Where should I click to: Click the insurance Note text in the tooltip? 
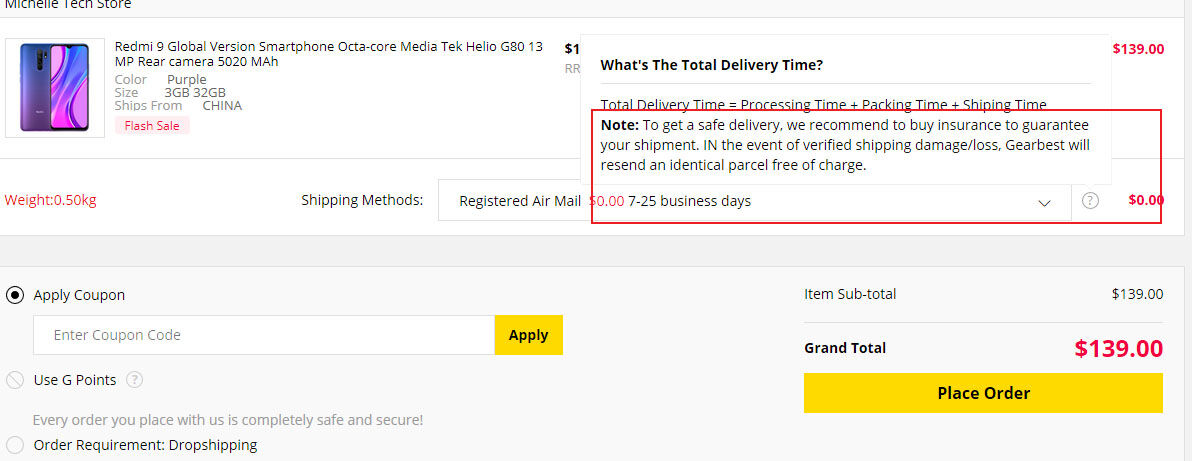pyautogui.click(x=845, y=145)
